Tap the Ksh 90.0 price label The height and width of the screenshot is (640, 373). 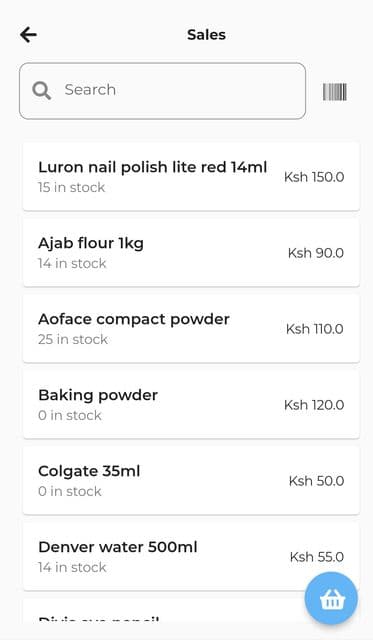[315, 253]
